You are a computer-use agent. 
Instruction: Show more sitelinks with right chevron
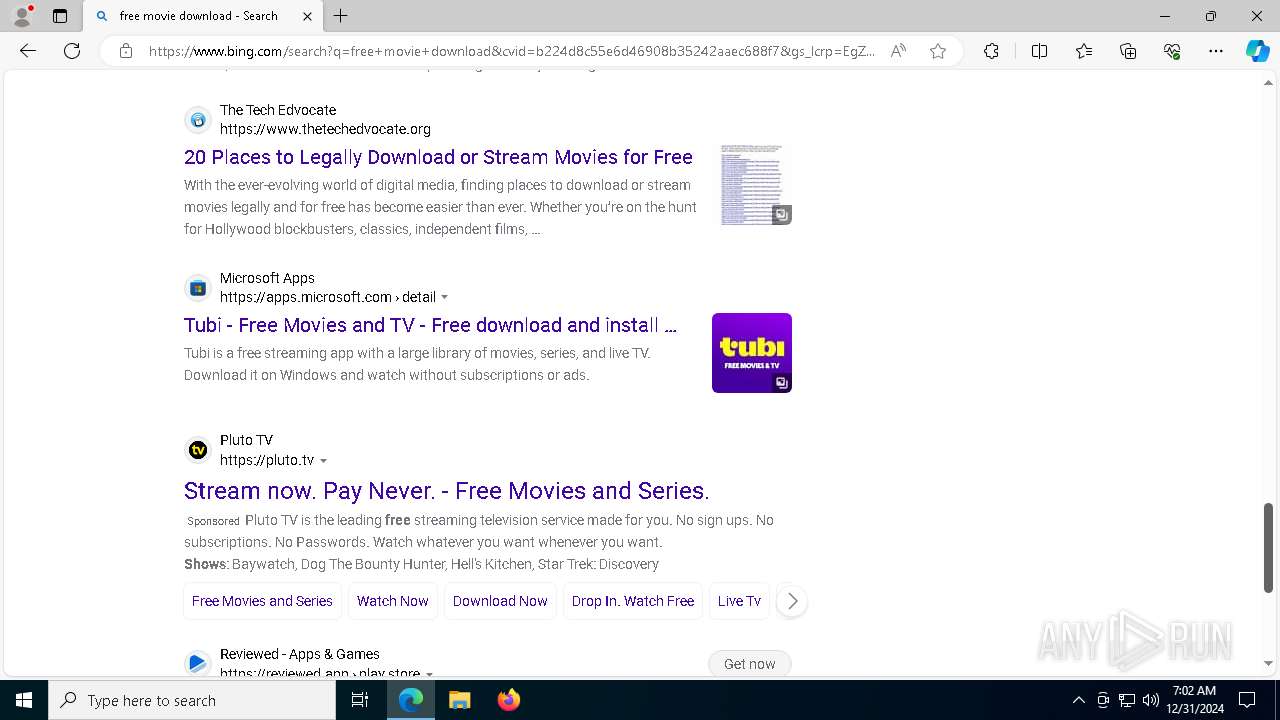[x=792, y=601]
